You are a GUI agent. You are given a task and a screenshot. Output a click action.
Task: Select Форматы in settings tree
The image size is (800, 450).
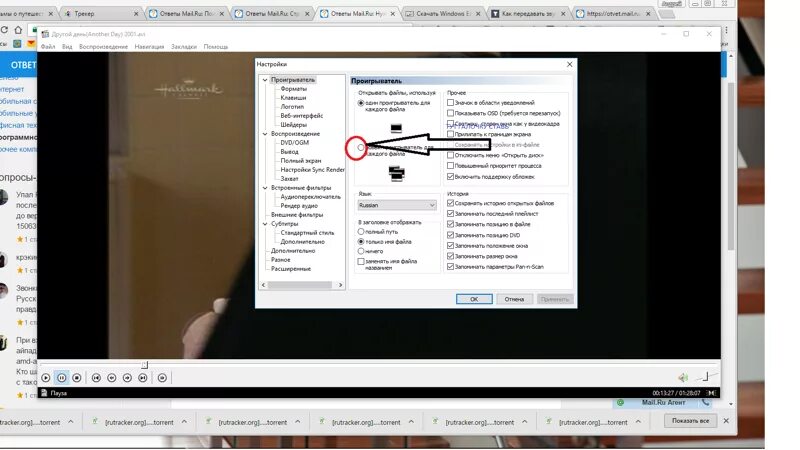pyautogui.click(x=293, y=89)
